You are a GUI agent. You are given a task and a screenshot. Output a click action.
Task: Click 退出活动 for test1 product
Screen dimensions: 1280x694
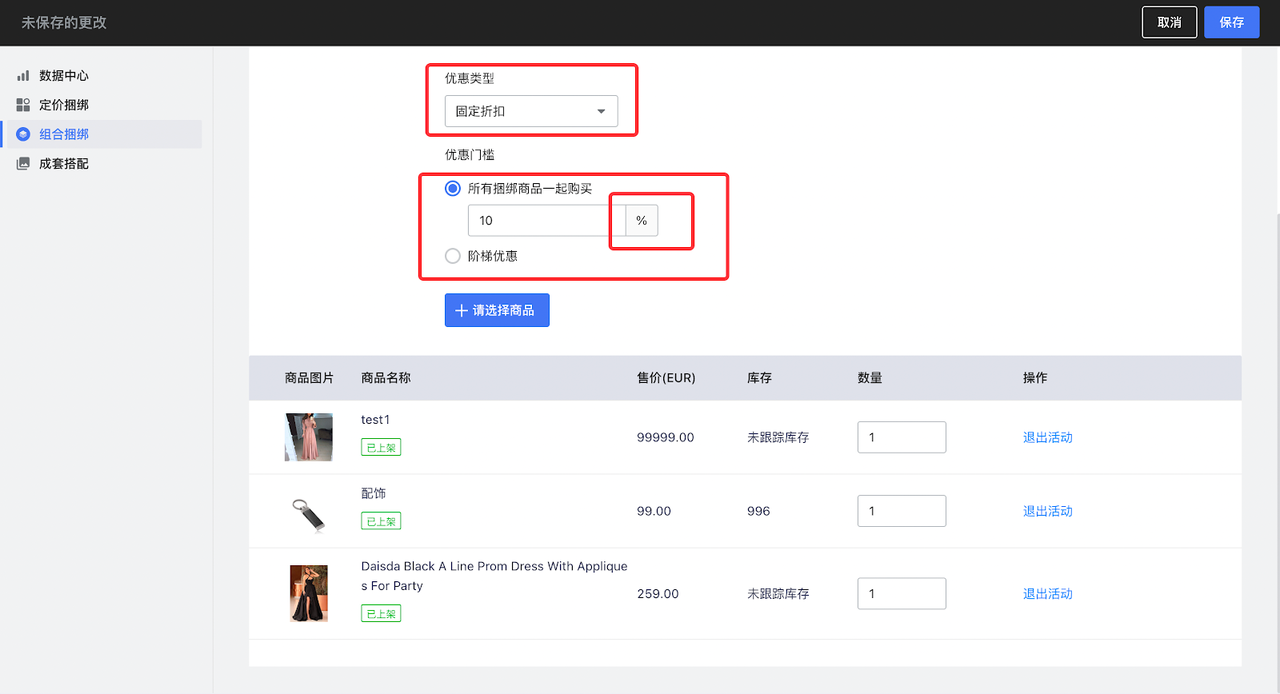[1047, 437]
